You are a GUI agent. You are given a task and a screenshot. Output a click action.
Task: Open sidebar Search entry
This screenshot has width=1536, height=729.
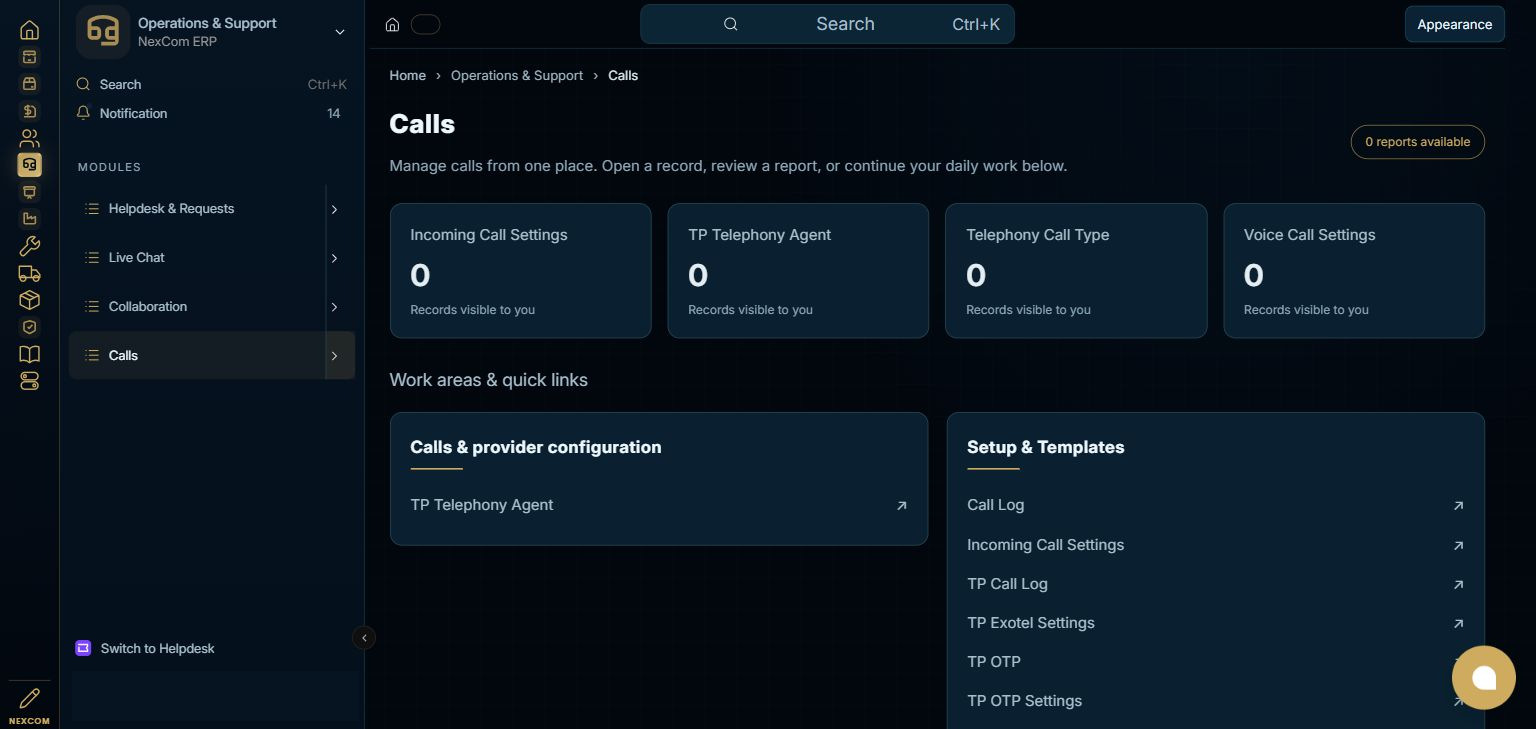(212, 85)
